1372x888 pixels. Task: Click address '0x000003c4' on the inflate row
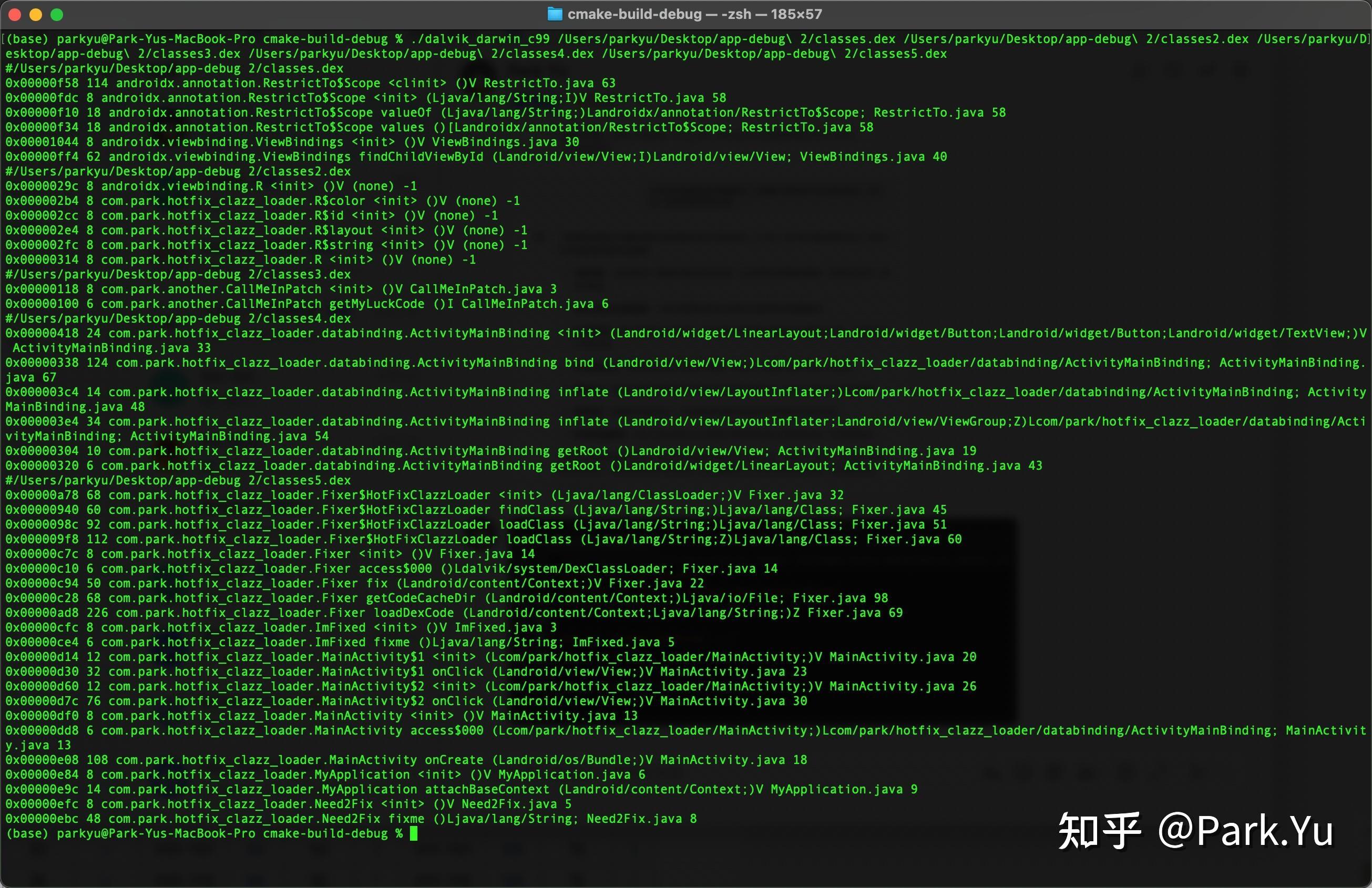[42, 392]
